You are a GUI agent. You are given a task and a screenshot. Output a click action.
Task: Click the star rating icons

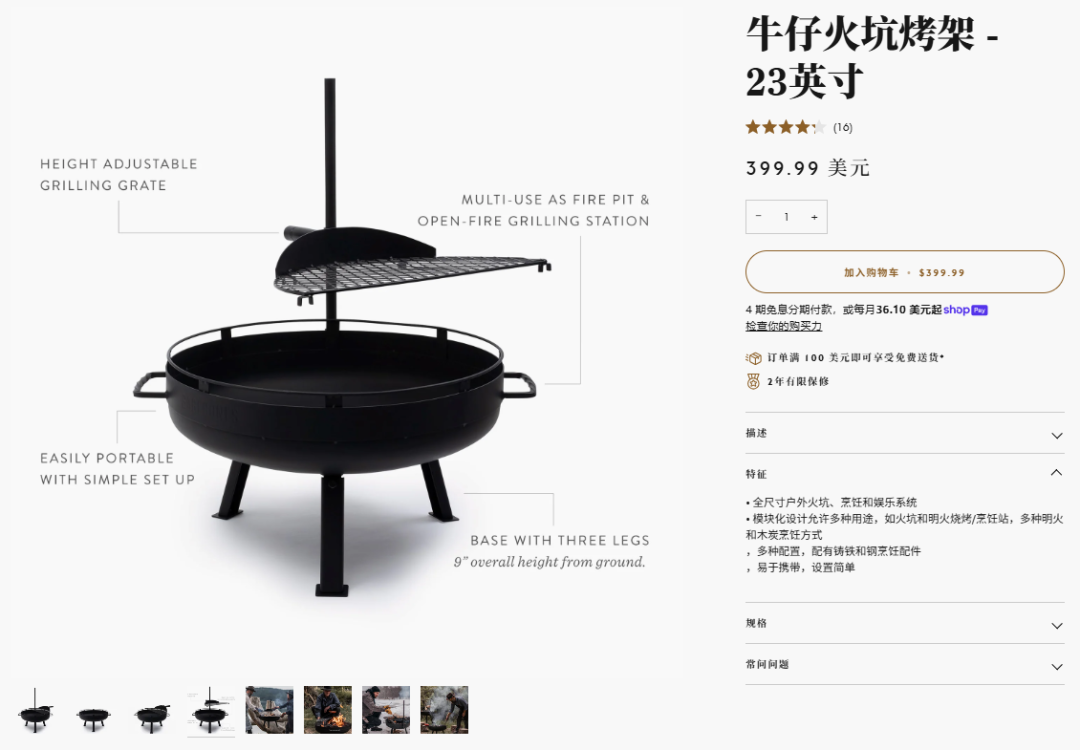pyautogui.click(x=785, y=127)
